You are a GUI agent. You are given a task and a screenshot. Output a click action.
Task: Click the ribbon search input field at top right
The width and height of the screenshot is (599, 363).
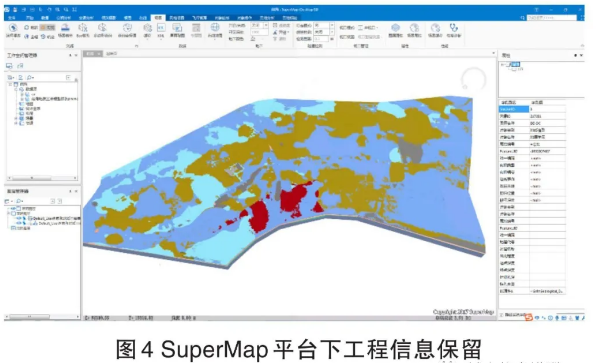coord(552,18)
